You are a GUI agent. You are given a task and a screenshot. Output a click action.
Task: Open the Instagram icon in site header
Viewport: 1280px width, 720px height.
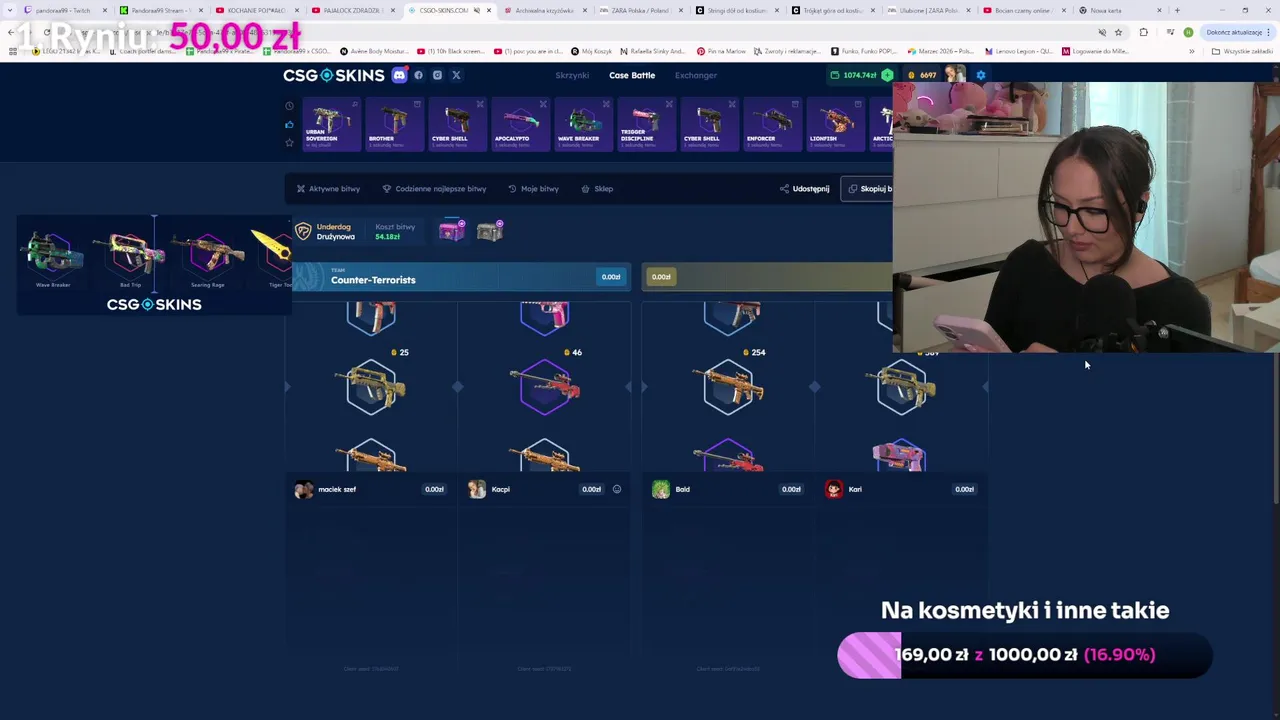437,75
